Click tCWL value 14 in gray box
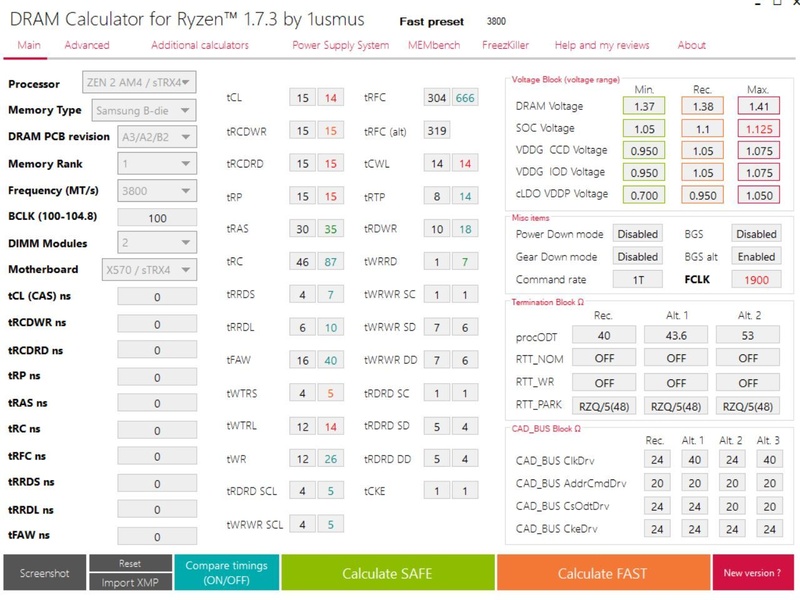The height and width of the screenshot is (600, 800). pos(437,163)
